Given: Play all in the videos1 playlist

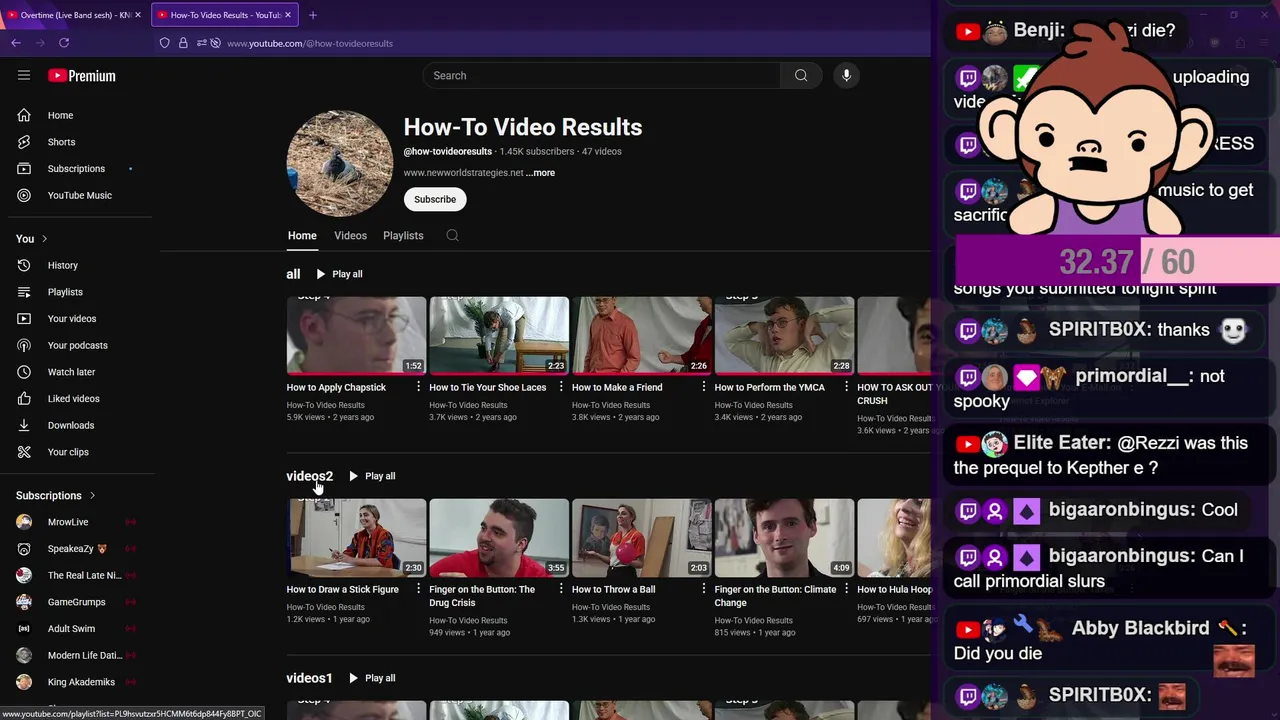Looking at the screenshot, I should point(372,678).
